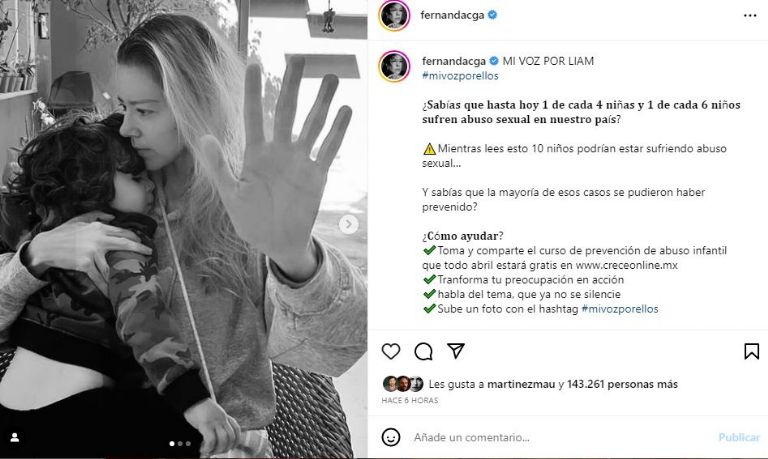This screenshot has height=459, width=768.
Task: Open fernandacga avatar beside the caption
Action: (394, 66)
